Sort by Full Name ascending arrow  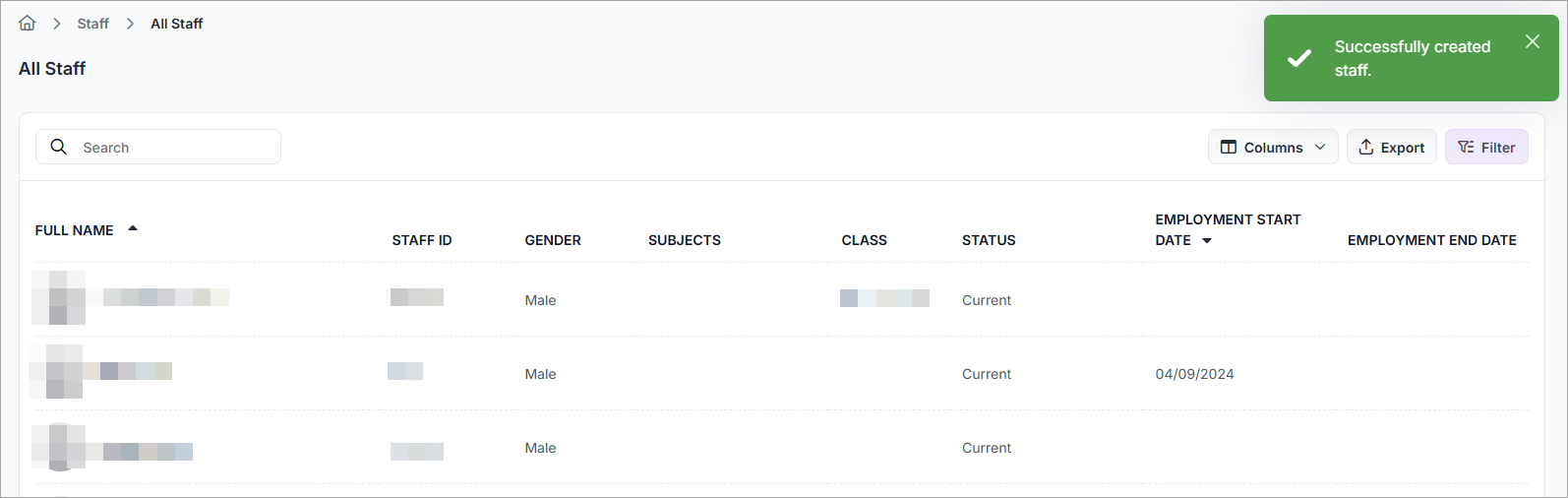133,228
